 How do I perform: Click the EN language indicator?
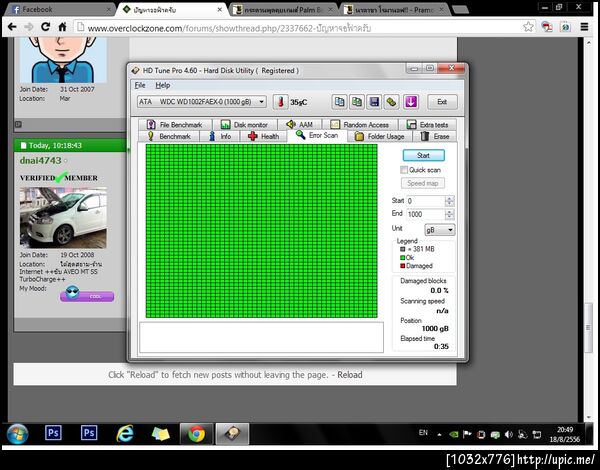tap(423, 433)
